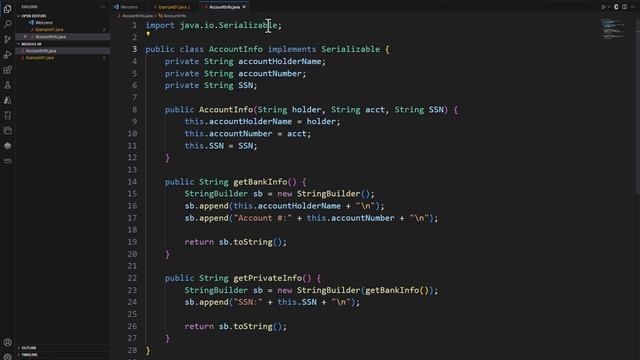Open the Testing flask view

(7, 85)
